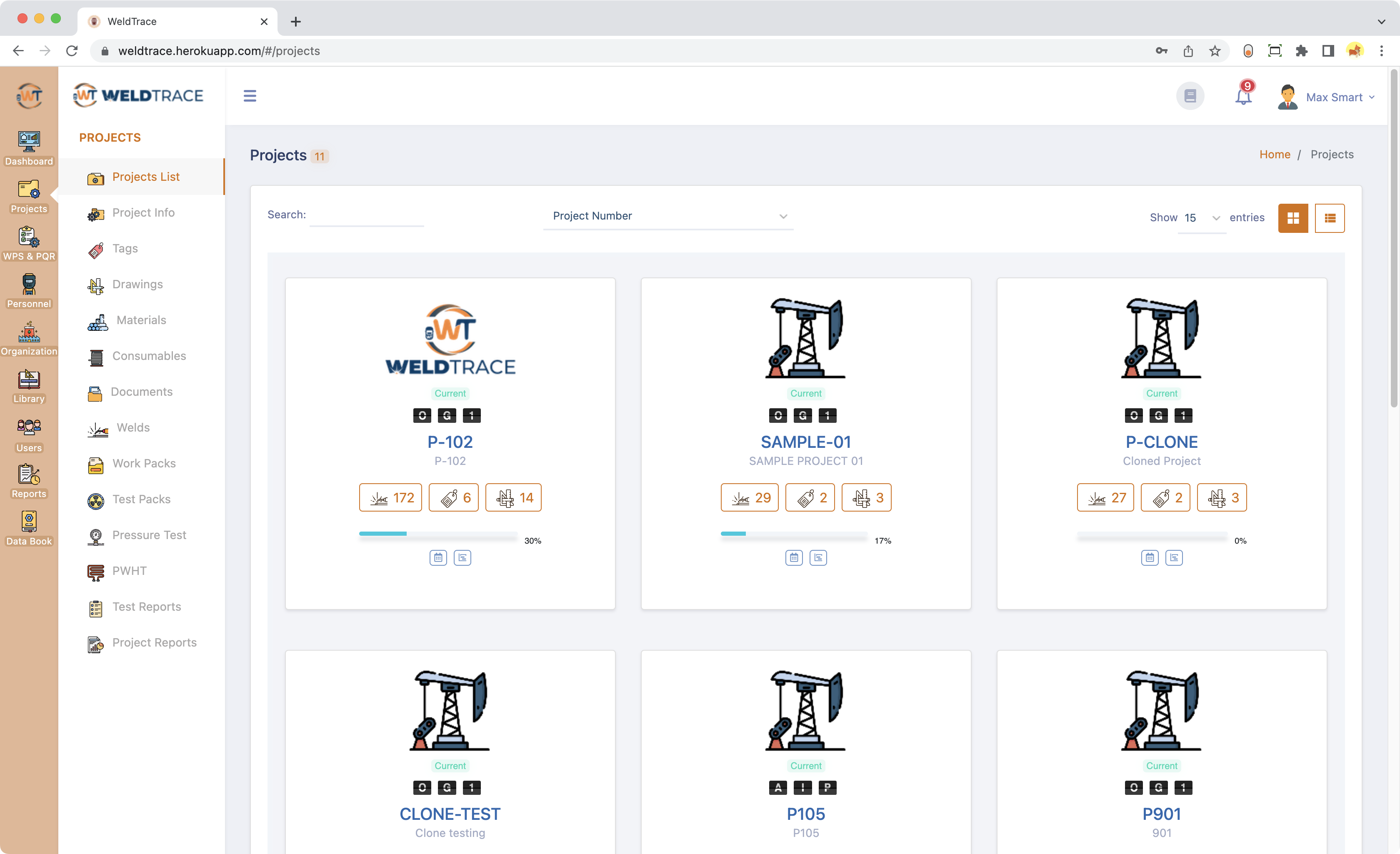The height and width of the screenshot is (854, 1400).
Task: Click SAMPLE-01 drawings count 3 button
Action: coord(866,498)
